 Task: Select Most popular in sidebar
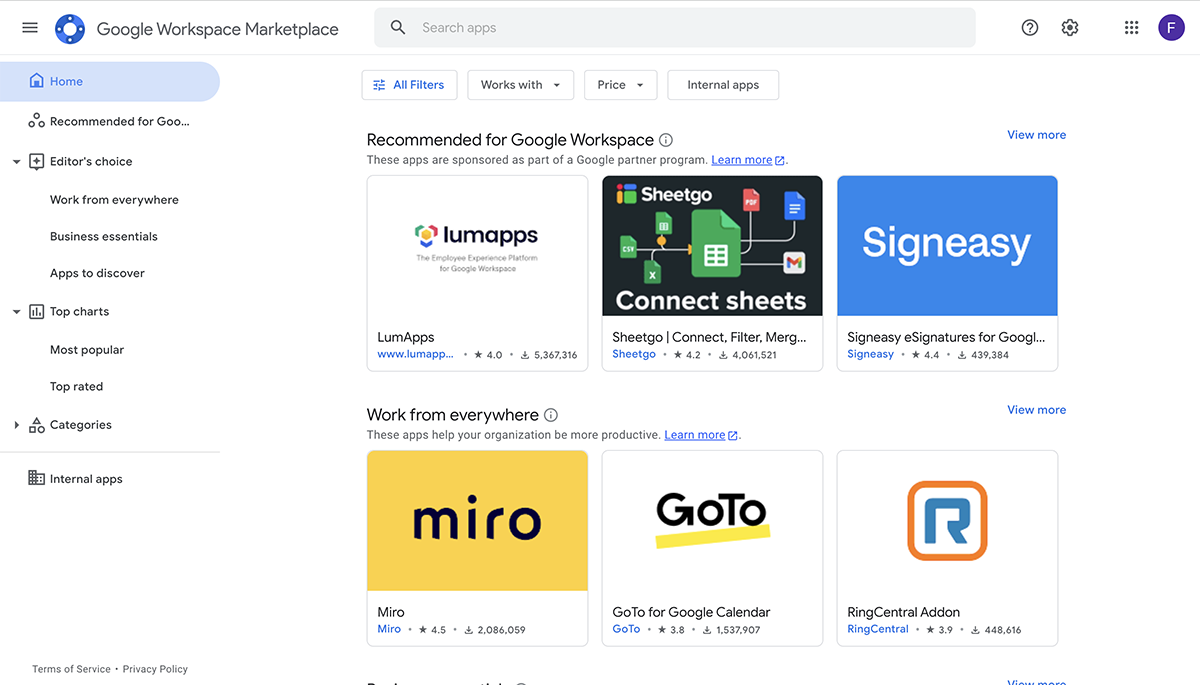pos(87,350)
